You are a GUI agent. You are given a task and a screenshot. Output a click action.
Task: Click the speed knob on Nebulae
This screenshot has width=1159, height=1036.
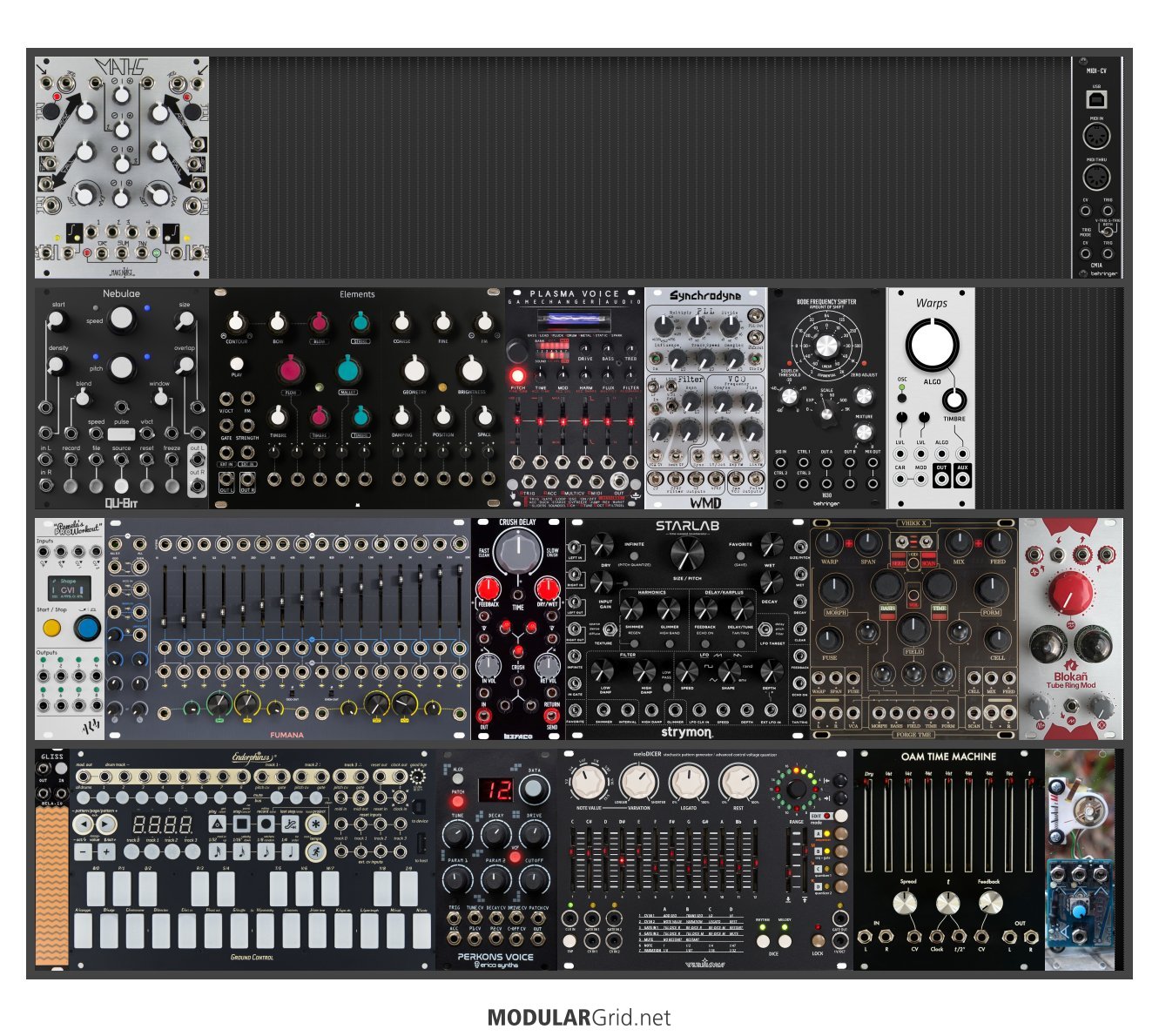click(x=122, y=319)
